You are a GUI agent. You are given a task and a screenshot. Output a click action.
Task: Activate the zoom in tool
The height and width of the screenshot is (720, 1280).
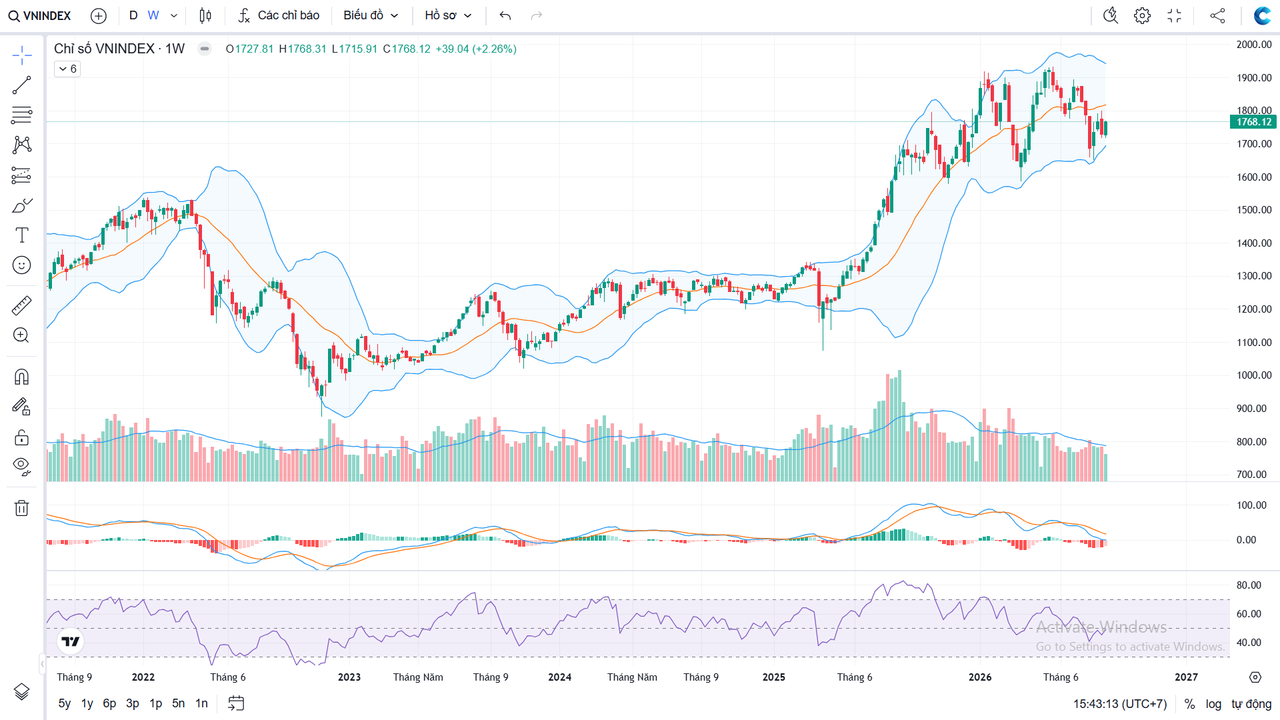tap(21, 335)
